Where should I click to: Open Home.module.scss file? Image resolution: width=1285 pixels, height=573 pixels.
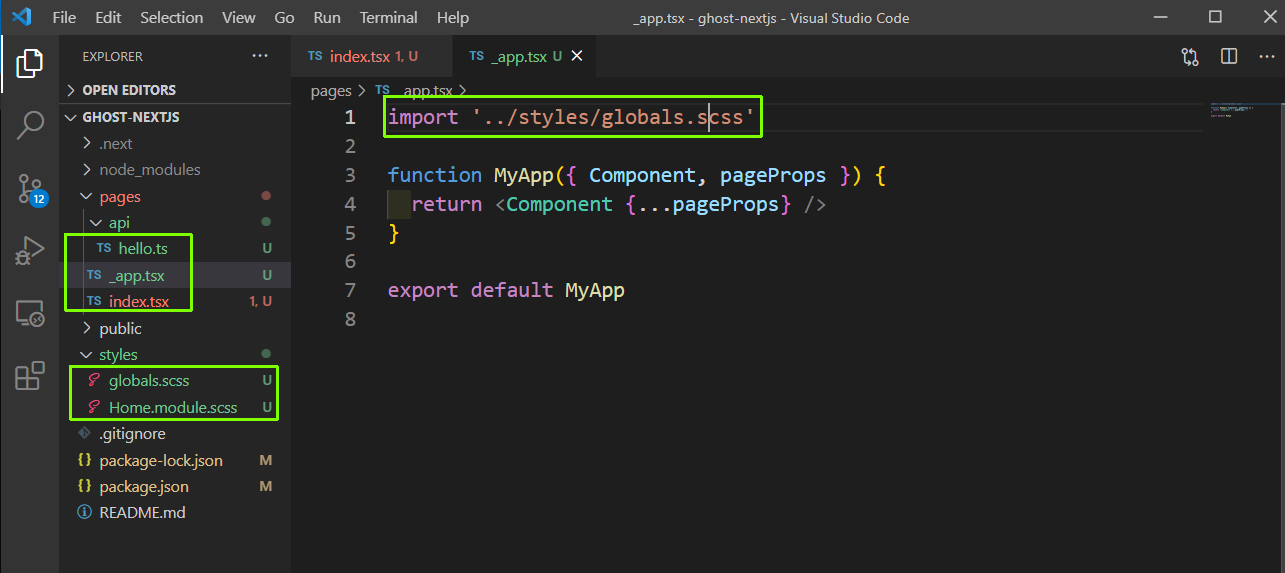point(173,407)
